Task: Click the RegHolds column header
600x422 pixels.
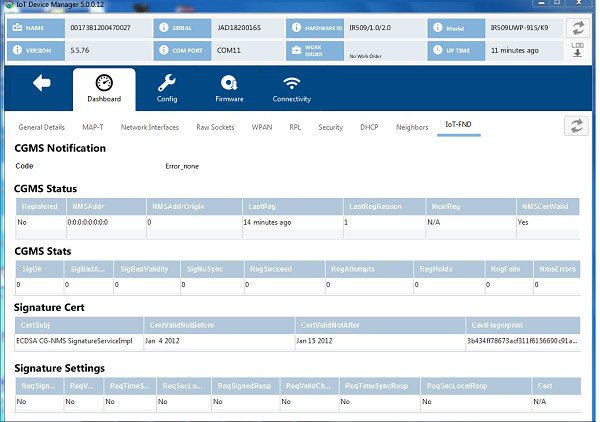Action: coord(449,269)
